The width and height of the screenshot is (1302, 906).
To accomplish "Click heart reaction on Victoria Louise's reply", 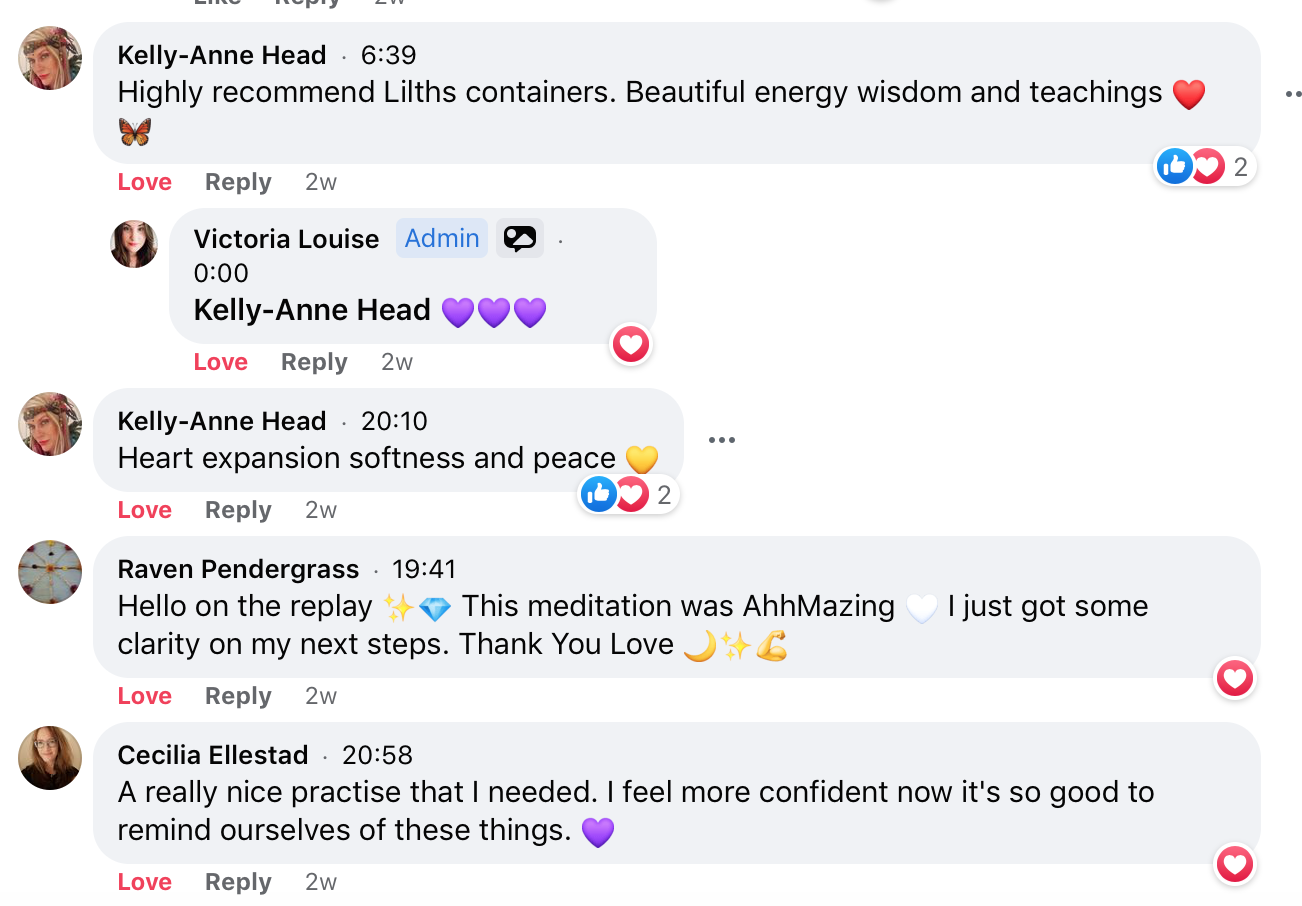I will point(631,345).
